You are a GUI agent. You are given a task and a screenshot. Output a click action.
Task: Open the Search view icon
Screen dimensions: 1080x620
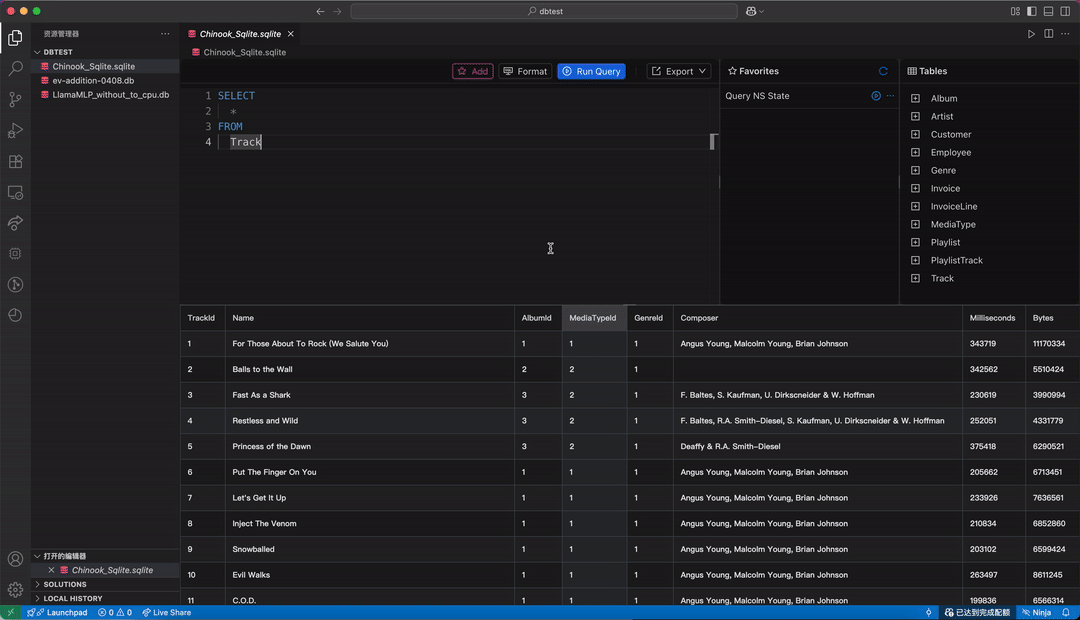pos(15,68)
